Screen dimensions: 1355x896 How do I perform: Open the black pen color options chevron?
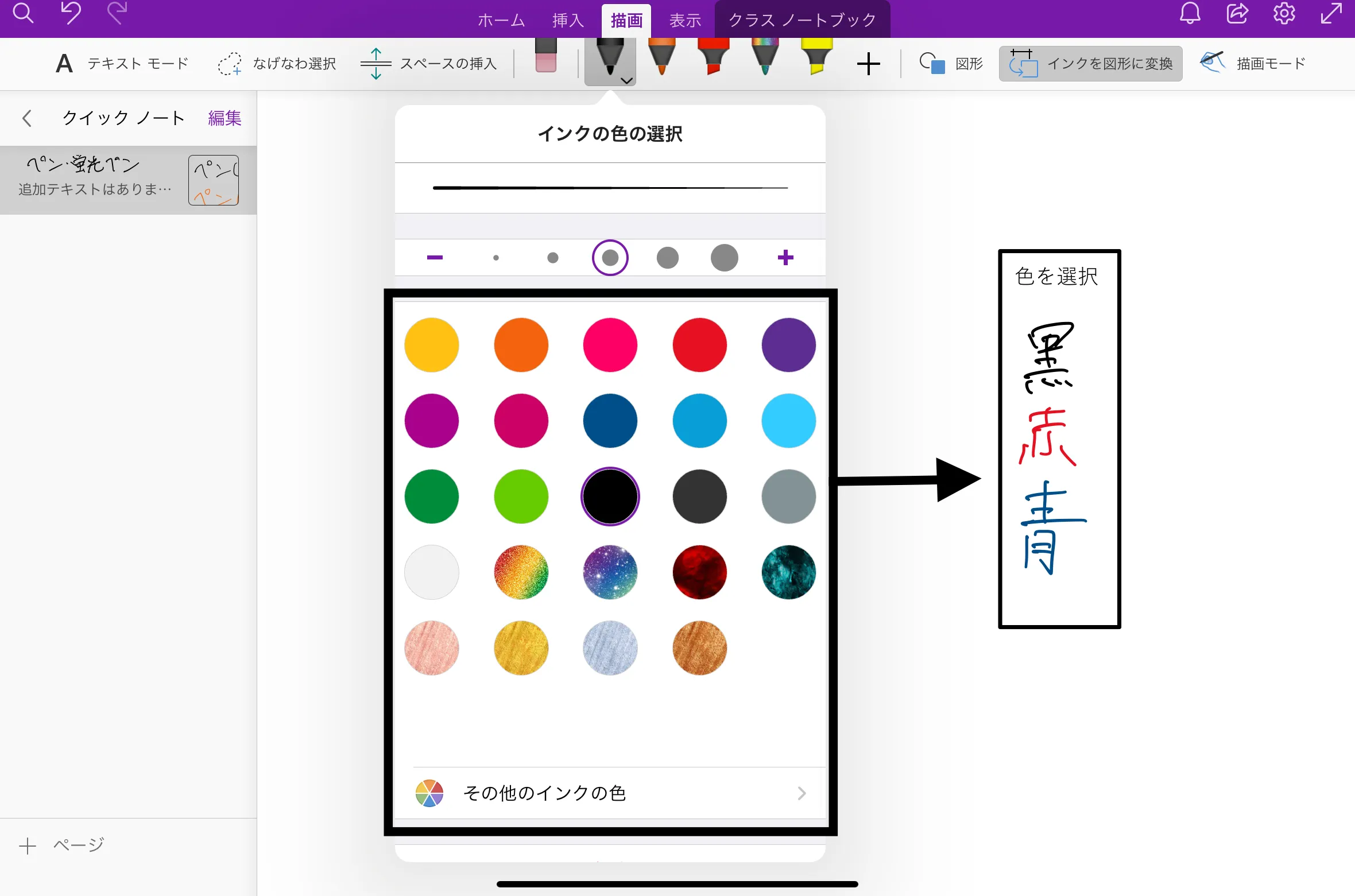tap(626, 80)
